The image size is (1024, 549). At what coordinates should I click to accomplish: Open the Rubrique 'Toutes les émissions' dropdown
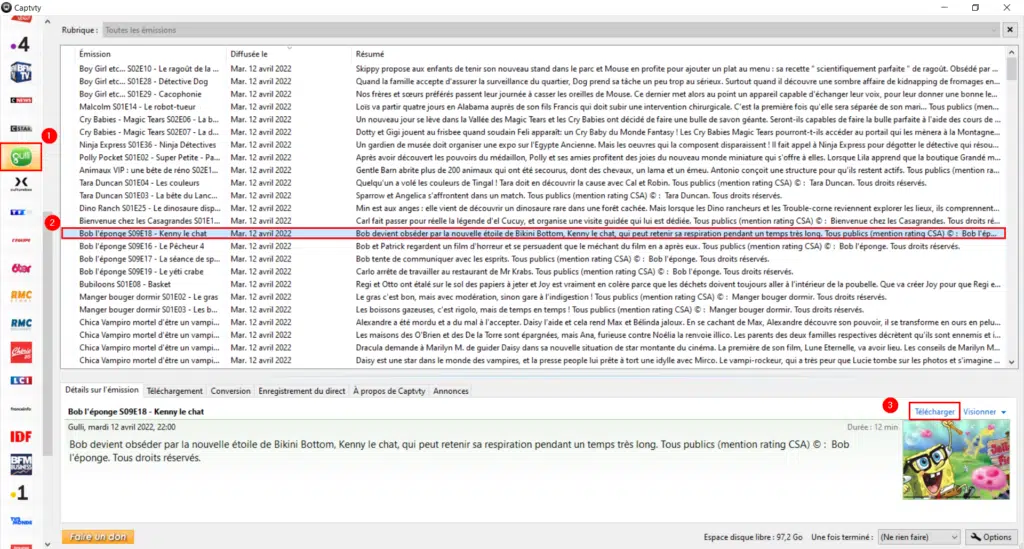551,30
